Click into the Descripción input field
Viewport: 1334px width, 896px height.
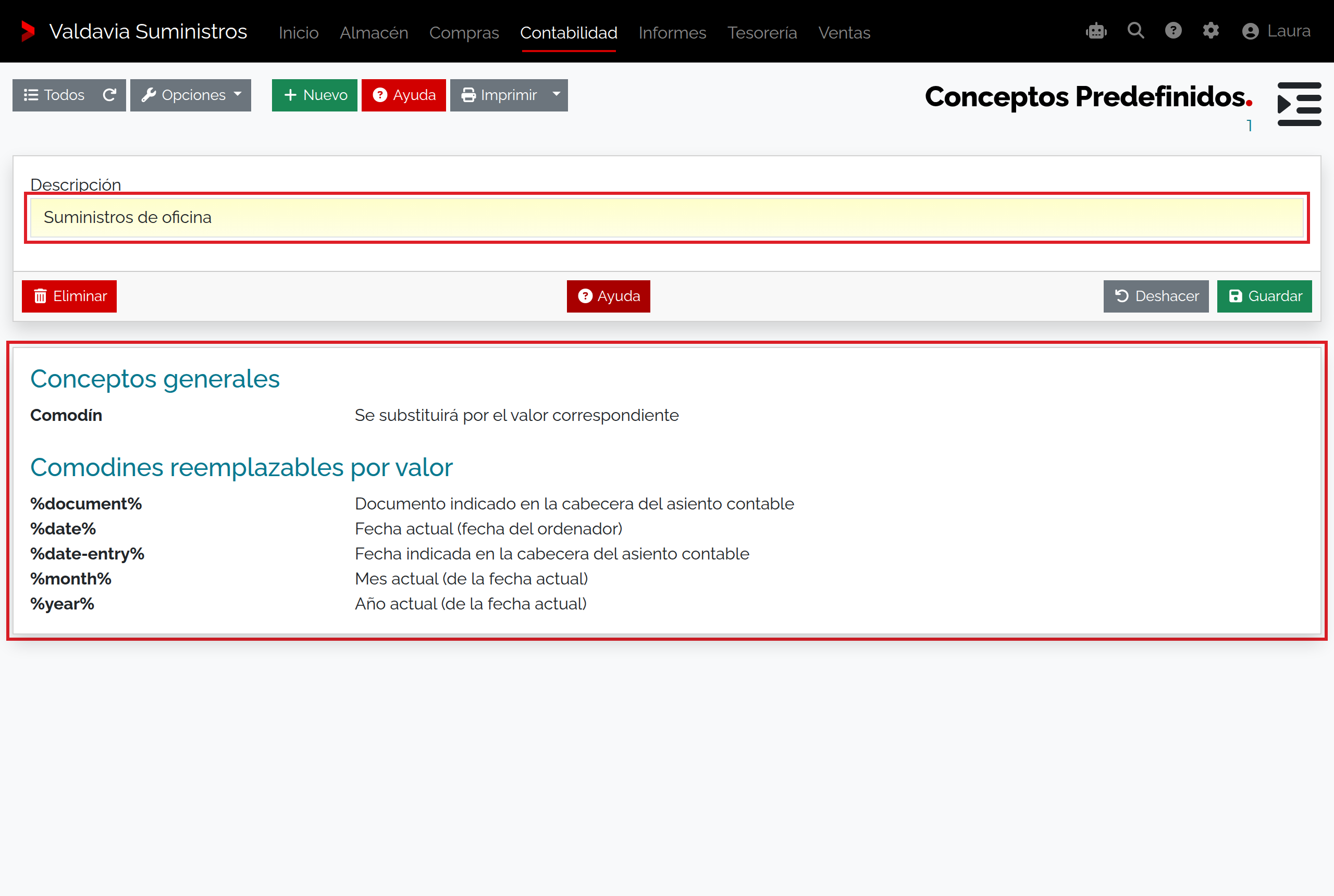point(666,217)
